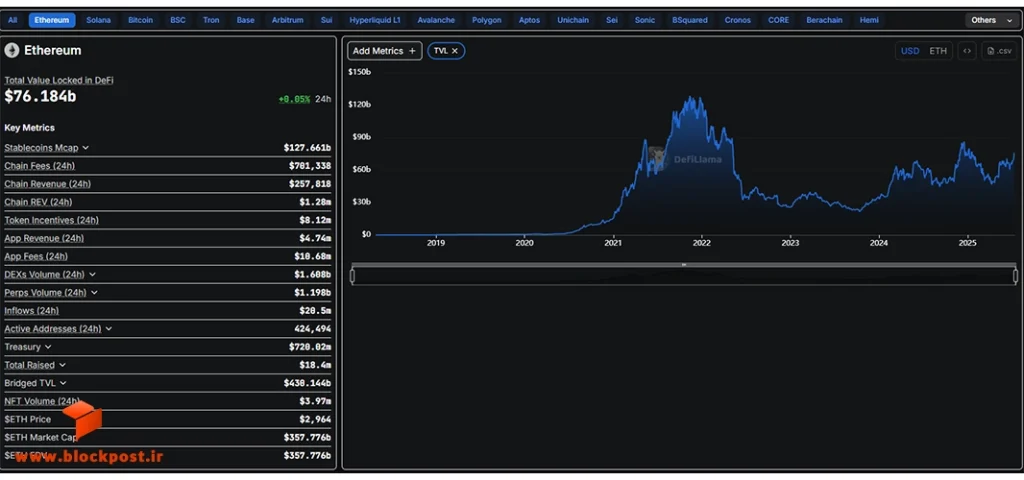Viewport: 1024px width, 480px height.
Task: Open the Token Incentives (24h) metric
Action: tap(52, 221)
